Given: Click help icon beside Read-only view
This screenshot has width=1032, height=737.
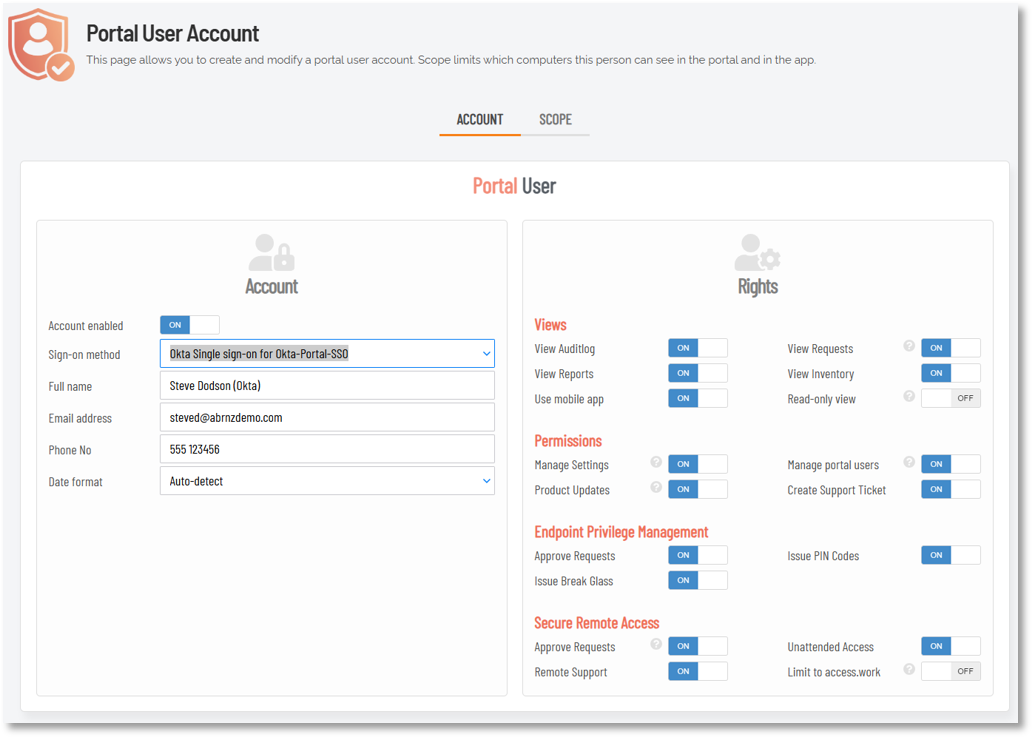Looking at the screenshot, I should [909, 396].
